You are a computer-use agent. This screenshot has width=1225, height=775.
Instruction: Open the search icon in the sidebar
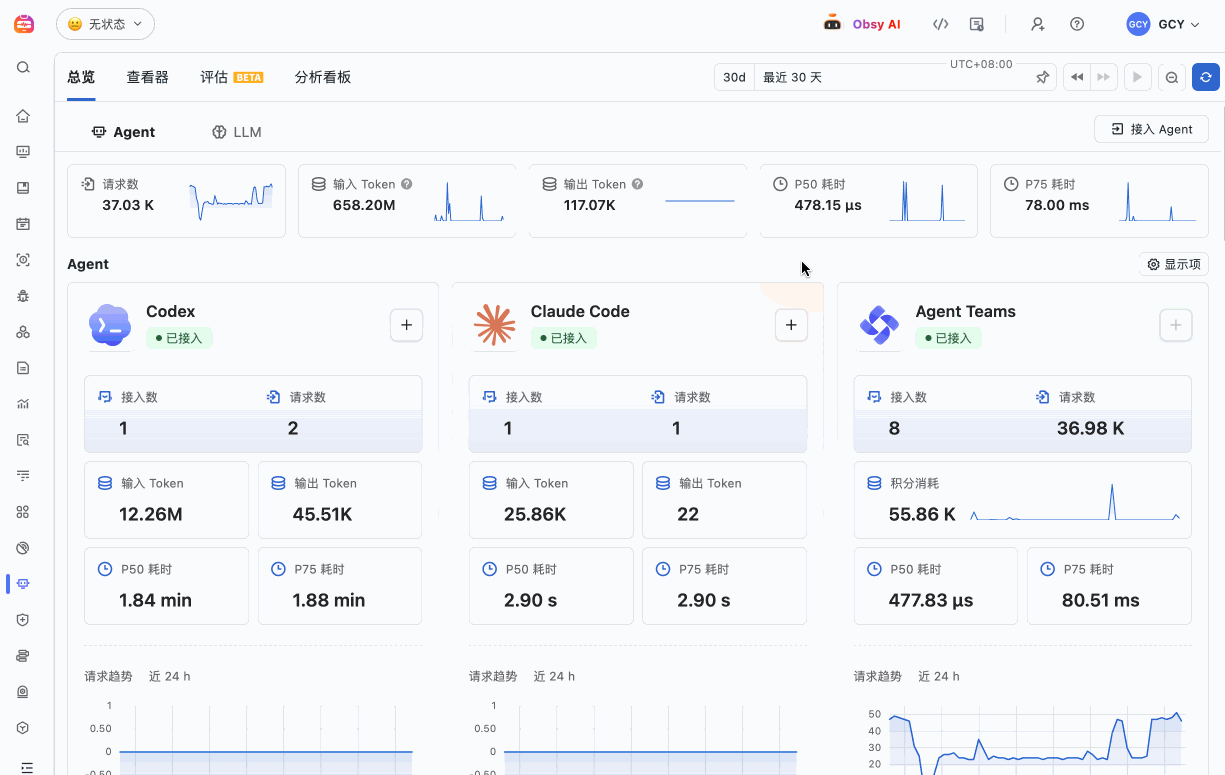[23, 68]
